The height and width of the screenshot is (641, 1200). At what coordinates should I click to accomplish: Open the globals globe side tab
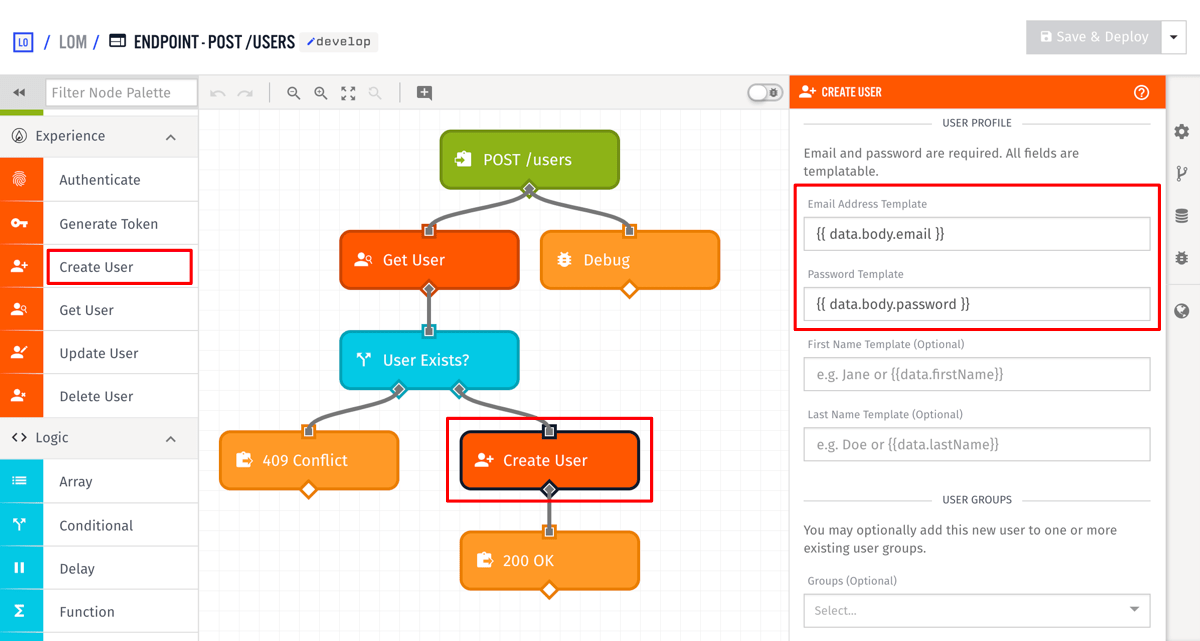tap(1182, 311)
